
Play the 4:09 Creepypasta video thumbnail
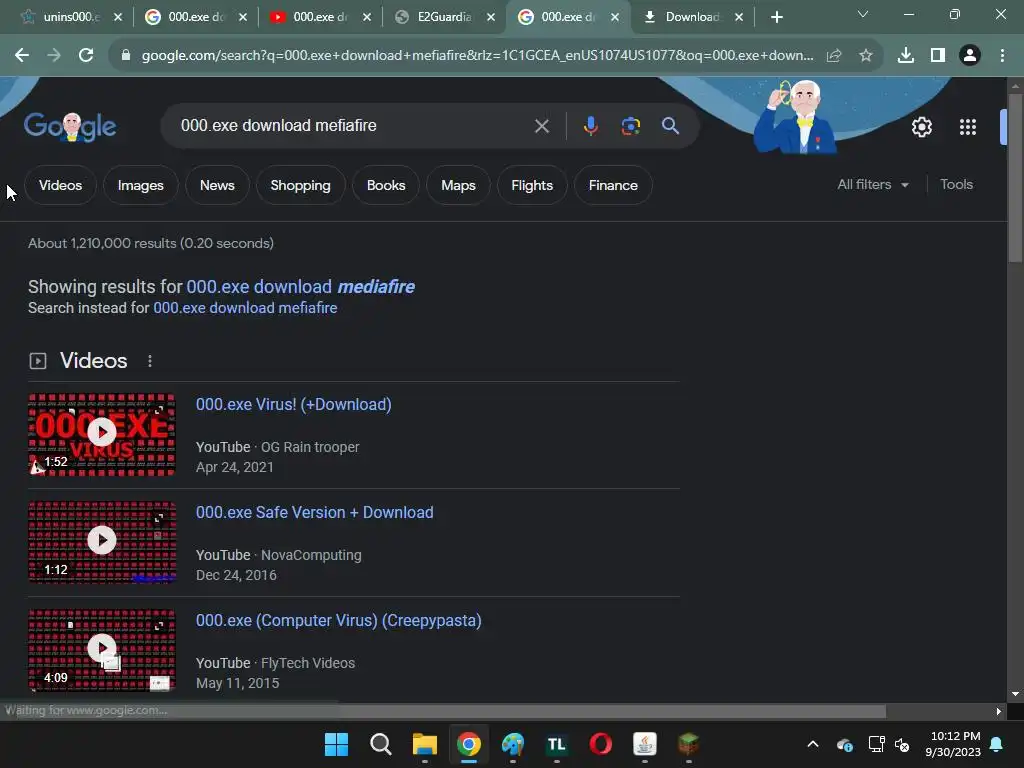(x=102, y=649)
